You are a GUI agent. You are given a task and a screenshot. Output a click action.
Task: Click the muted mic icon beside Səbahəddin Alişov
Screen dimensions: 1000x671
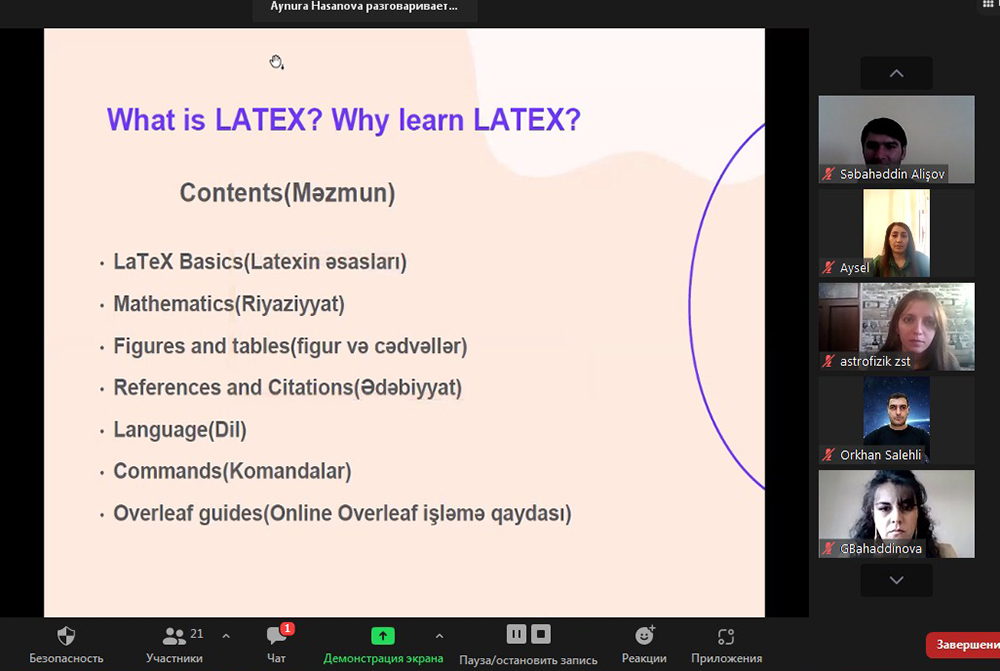click(x=828, y=173)
